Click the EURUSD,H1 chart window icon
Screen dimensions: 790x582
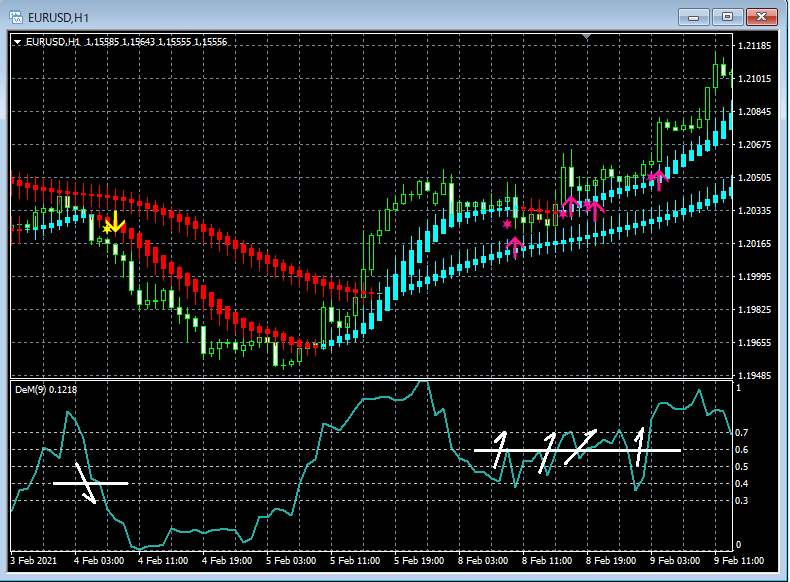coord(16,17)
